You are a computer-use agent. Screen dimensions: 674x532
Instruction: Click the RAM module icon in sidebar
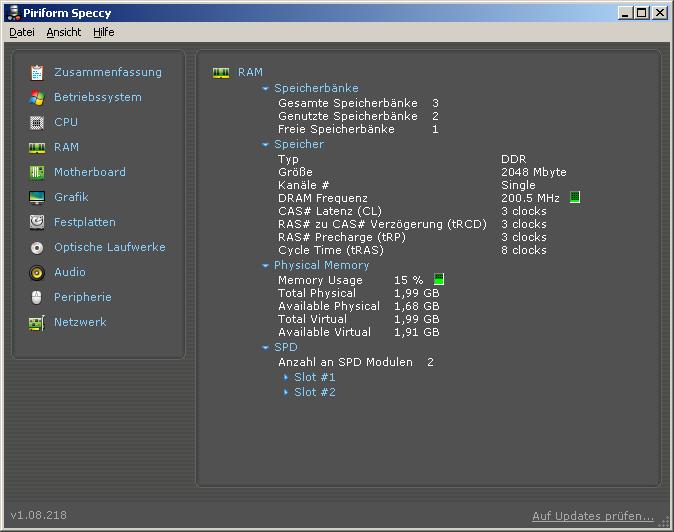pos(37,148)
